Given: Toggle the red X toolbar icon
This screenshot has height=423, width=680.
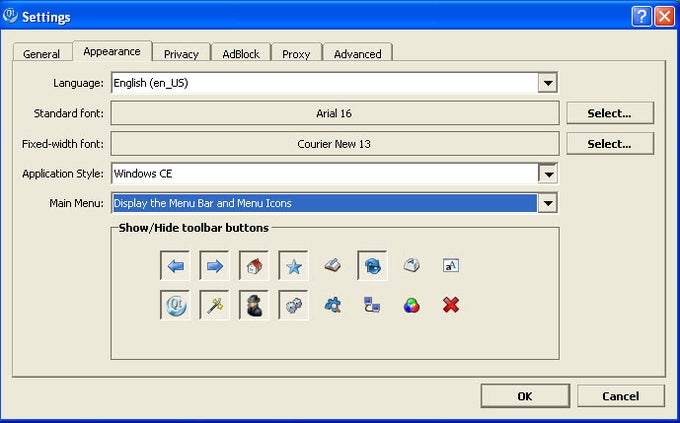Looking at the screenshot, I should coord(451,305).
